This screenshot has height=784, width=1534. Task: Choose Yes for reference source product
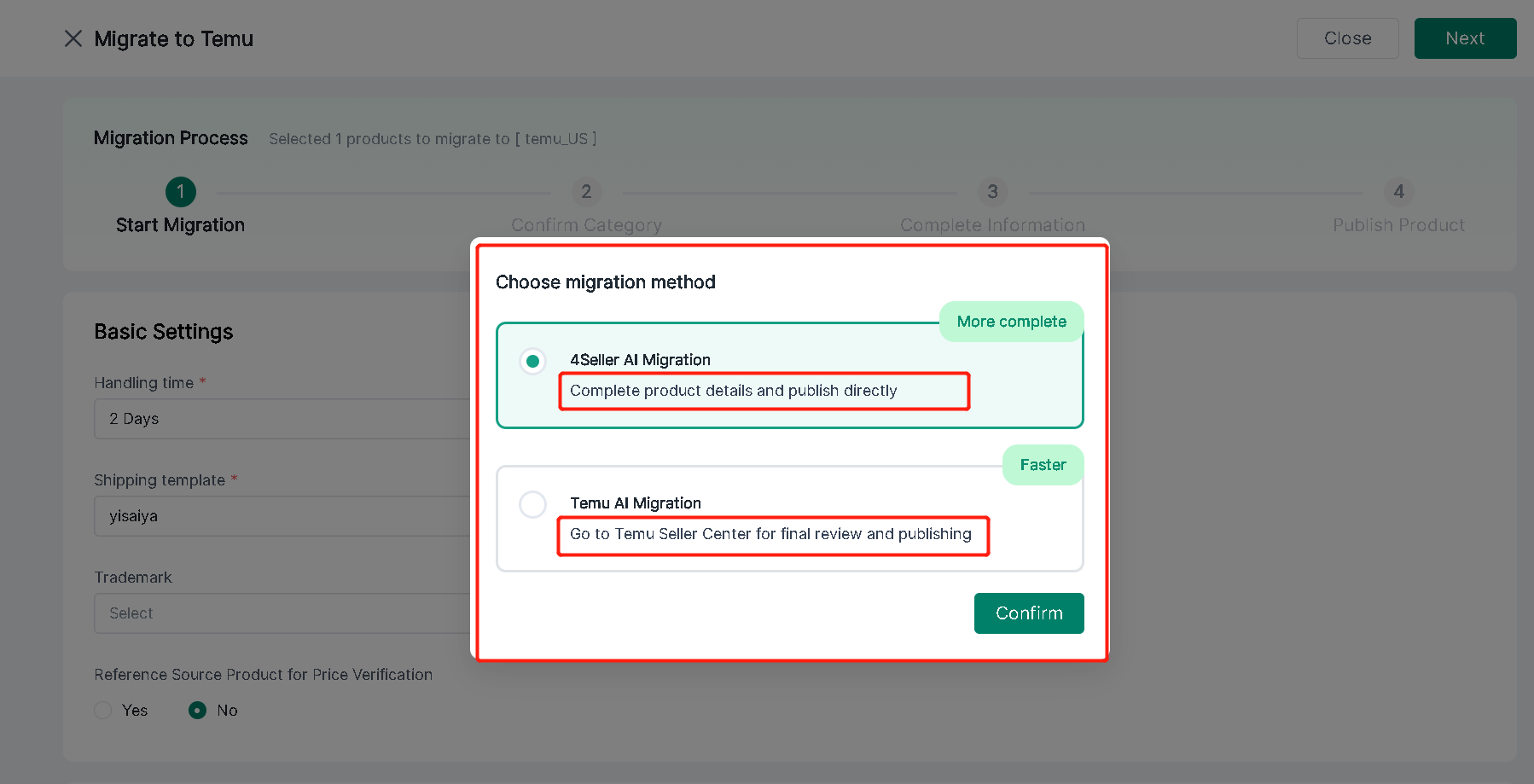[103, 711]
